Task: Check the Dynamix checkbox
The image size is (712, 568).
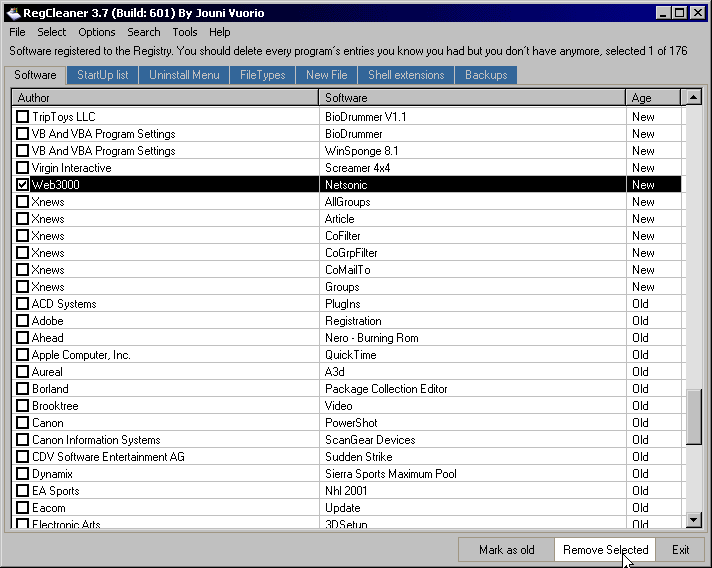Action: pyautogui.click(x=22, y=474)
